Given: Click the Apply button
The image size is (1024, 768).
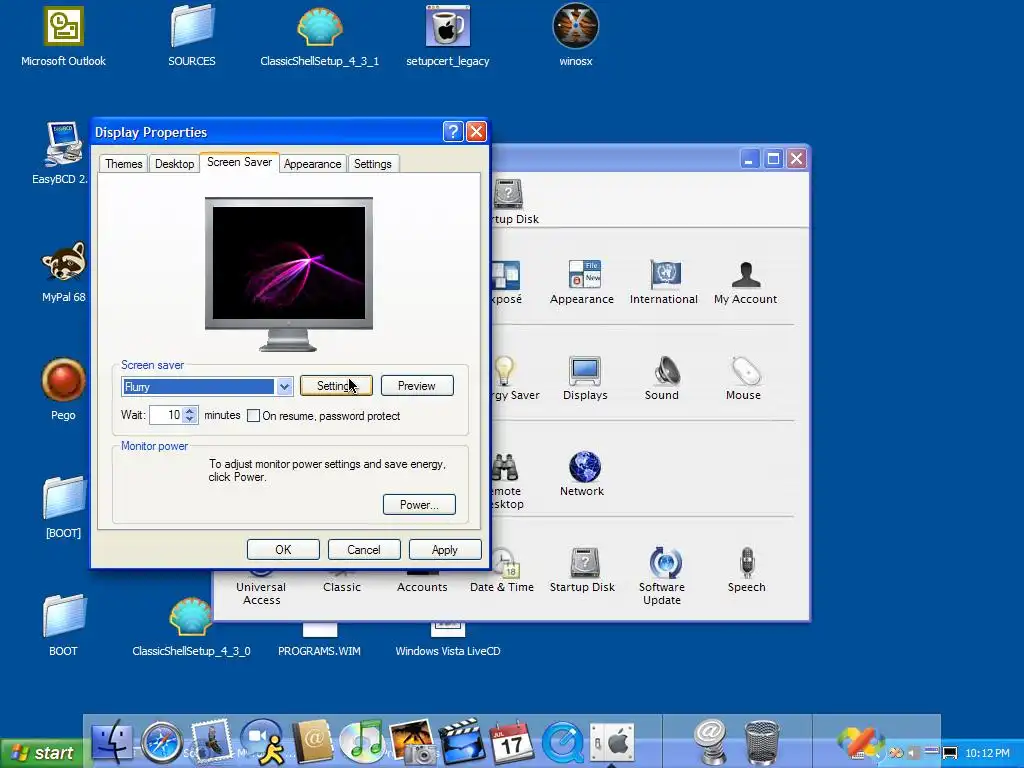Looking at the screenshot, I should (x=445, y=550).
